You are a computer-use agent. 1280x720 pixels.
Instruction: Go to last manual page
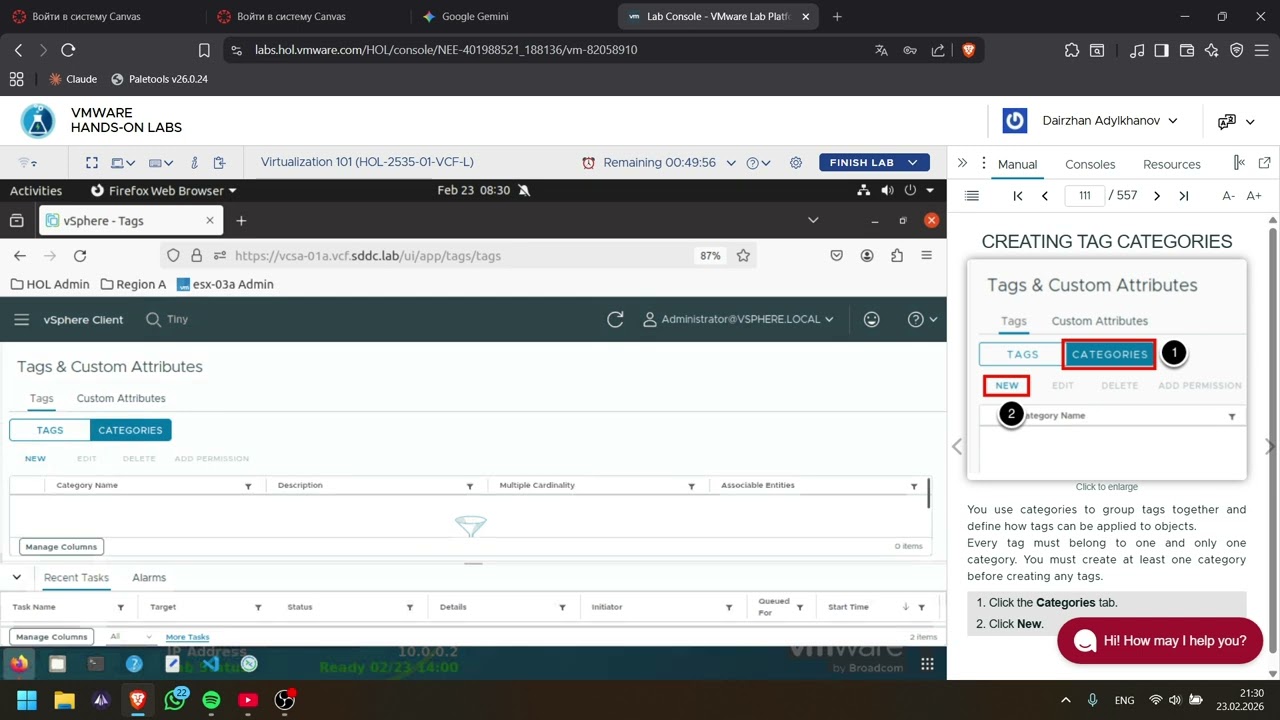pyautogui.click(x=1184, y=196)
